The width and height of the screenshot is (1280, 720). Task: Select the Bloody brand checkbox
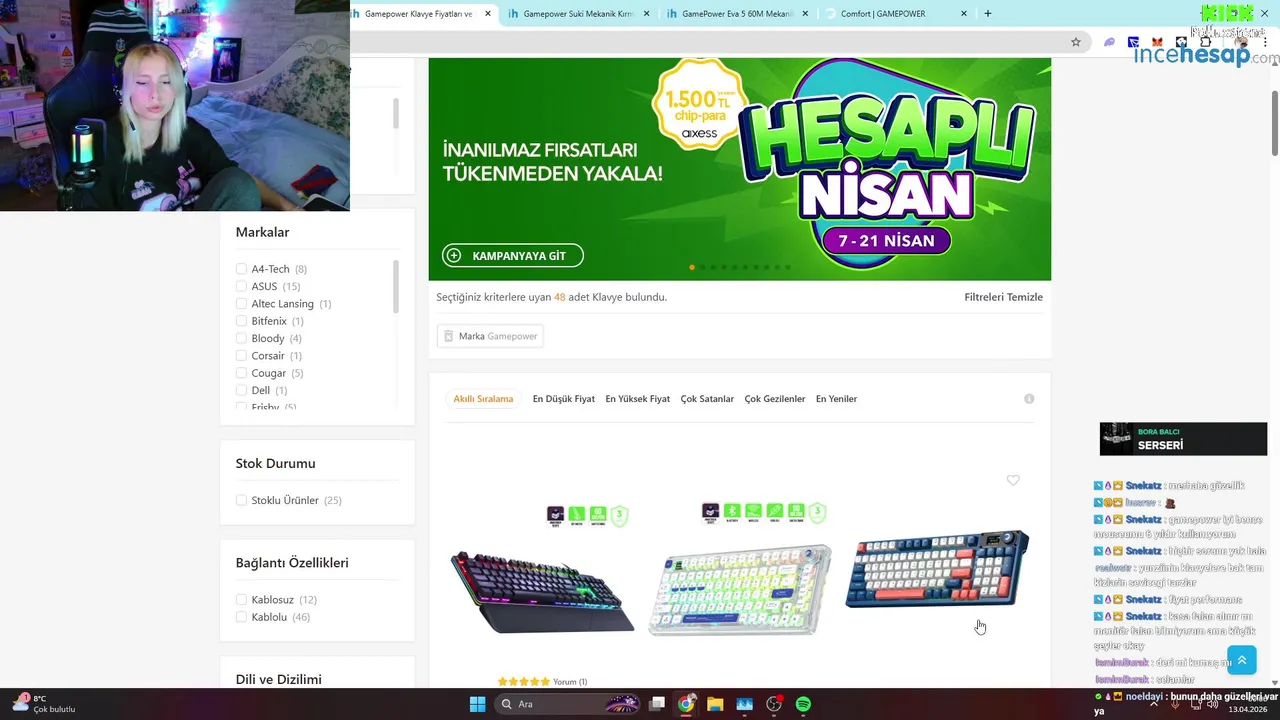241,338
